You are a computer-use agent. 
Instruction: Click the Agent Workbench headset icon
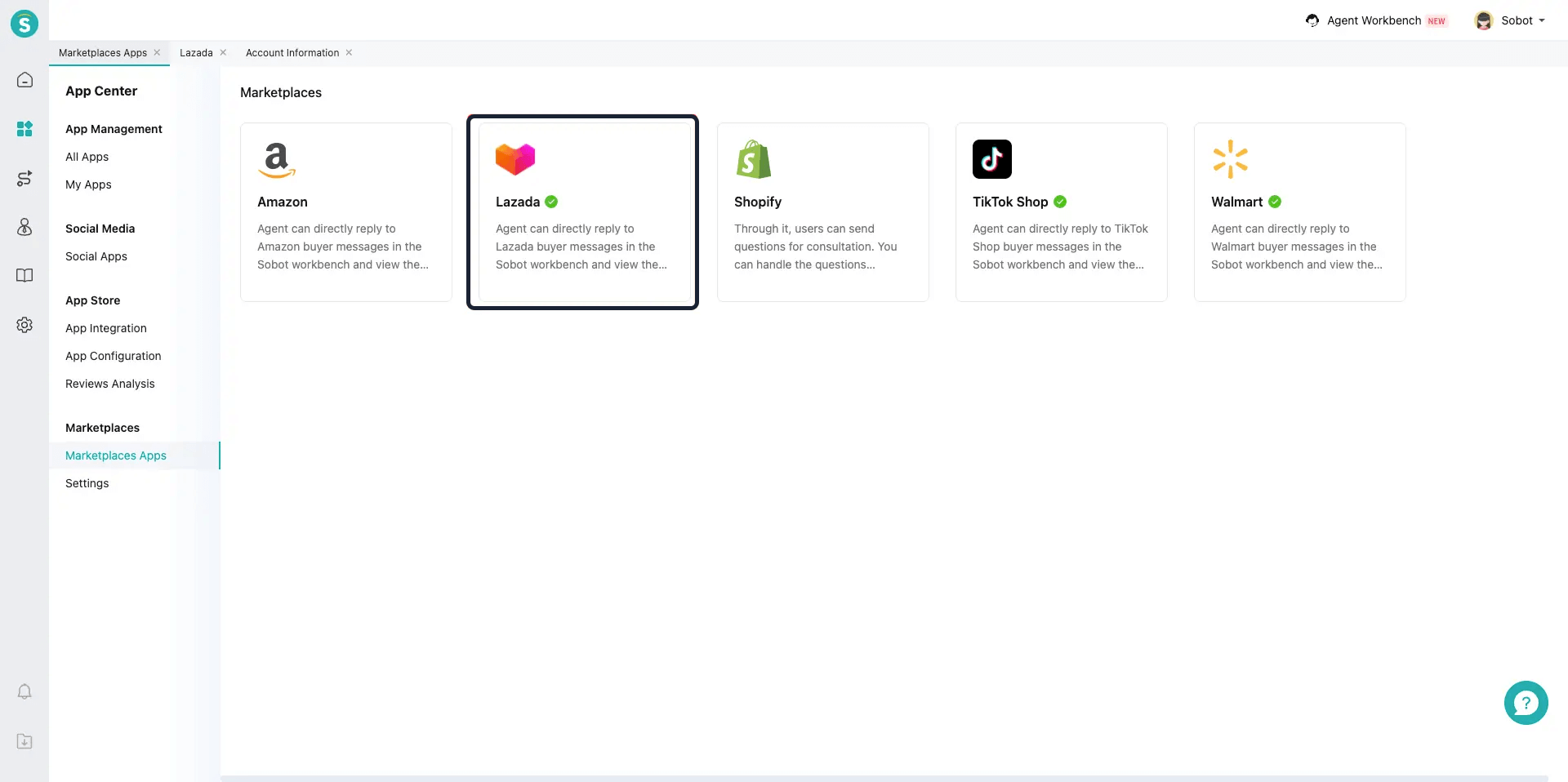click(1312, 20)
